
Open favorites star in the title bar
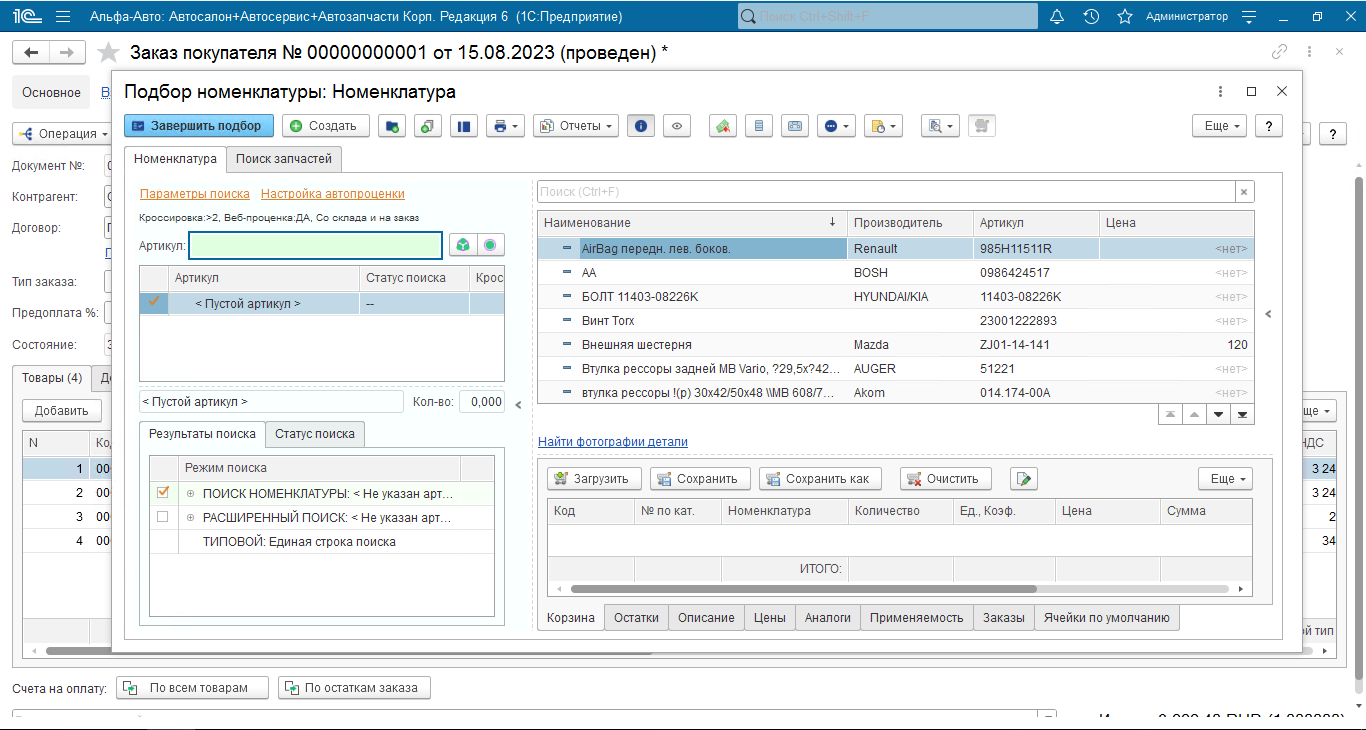coord(1125,17)
